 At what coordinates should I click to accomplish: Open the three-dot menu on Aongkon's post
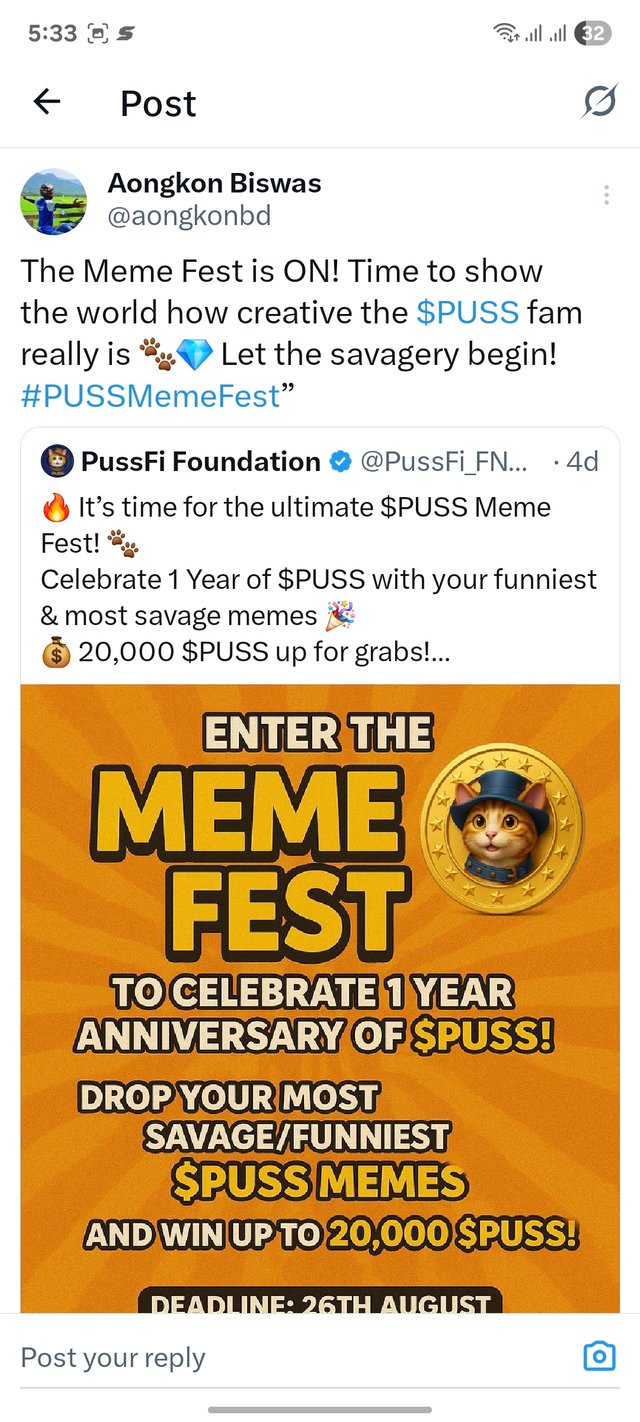606,195
